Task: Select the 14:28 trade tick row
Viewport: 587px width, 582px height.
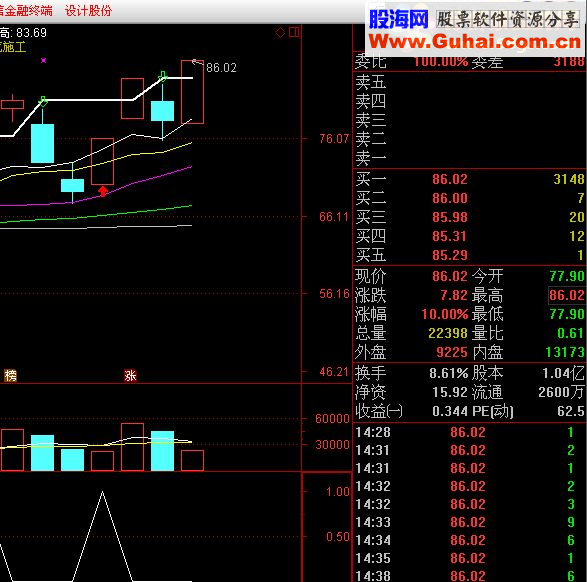Action: coord(469,432)
